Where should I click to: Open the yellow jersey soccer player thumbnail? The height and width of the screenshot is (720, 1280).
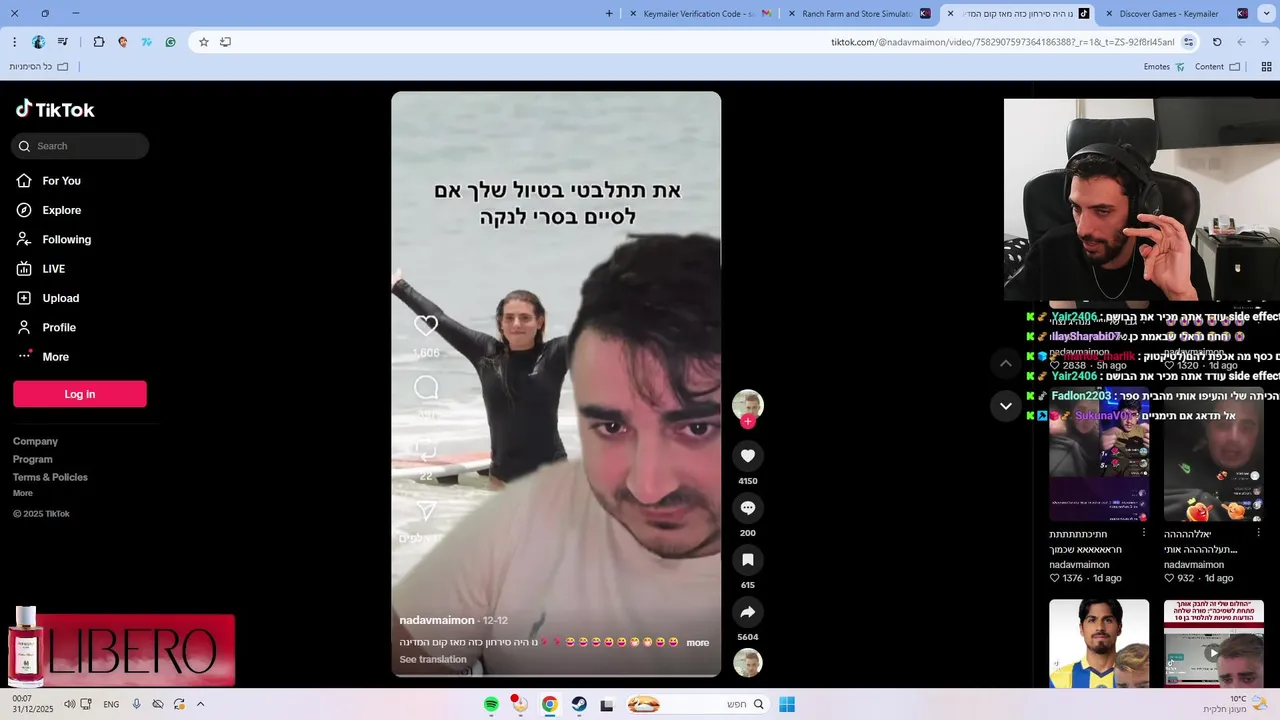point(1099,644)
